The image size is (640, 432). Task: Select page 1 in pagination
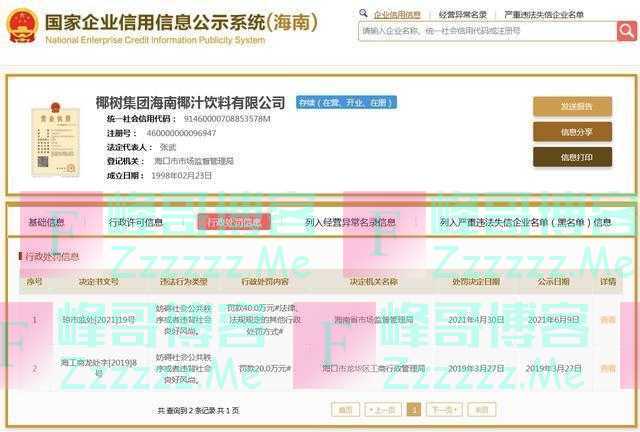[414, 410]
